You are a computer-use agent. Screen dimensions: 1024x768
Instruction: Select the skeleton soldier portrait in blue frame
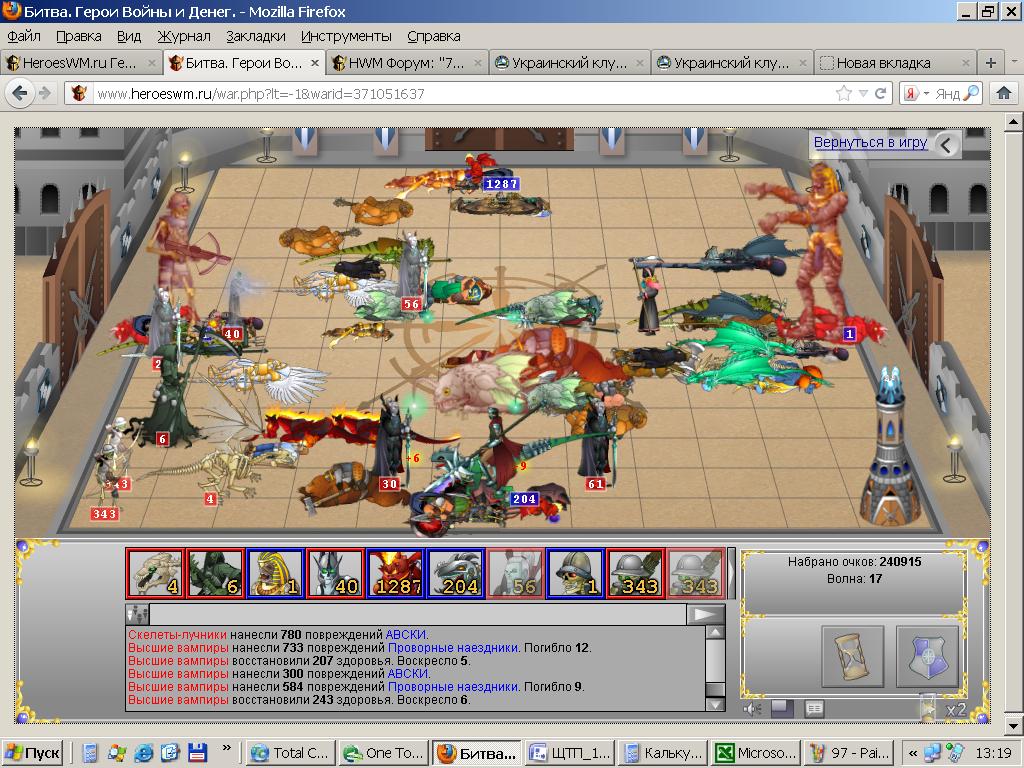(576, 573)
